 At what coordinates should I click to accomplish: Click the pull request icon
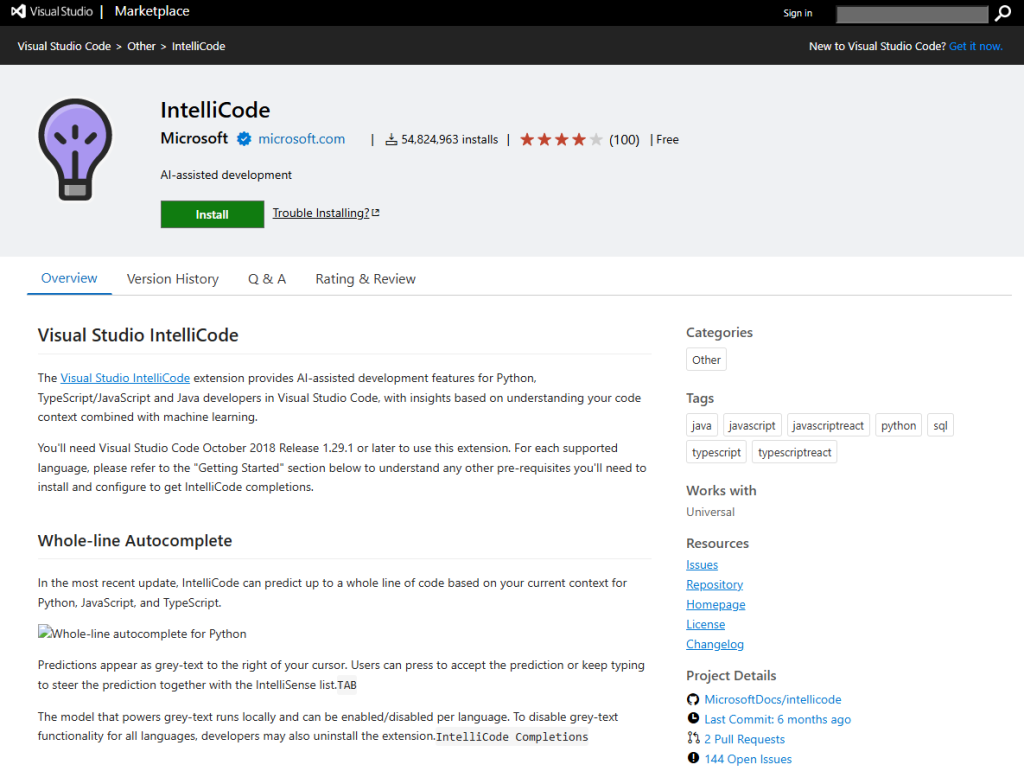click(x=693, y=738)
